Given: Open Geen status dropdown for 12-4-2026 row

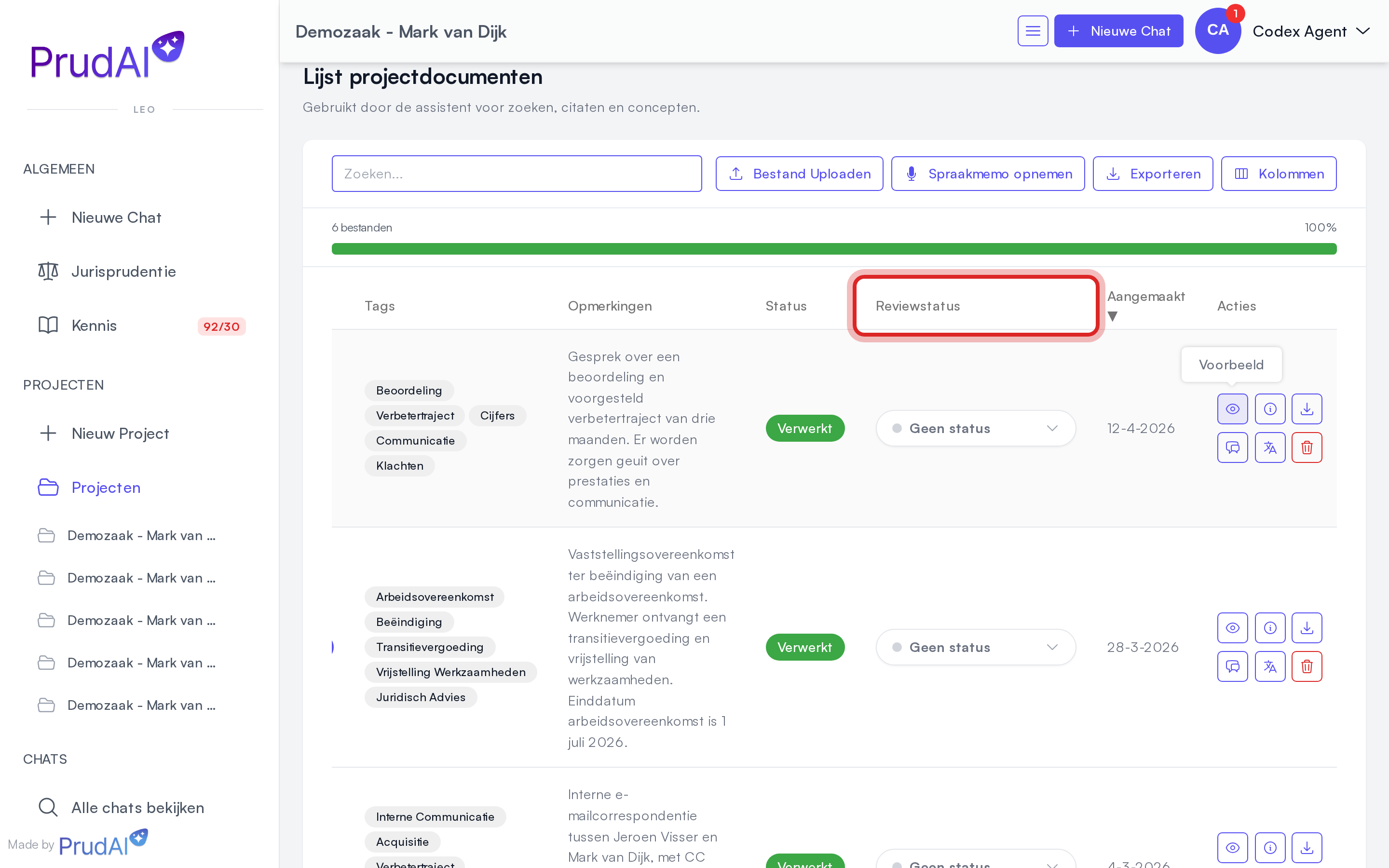Looking at the screenshot, I should pyautogui.click(x=976, y=428).
